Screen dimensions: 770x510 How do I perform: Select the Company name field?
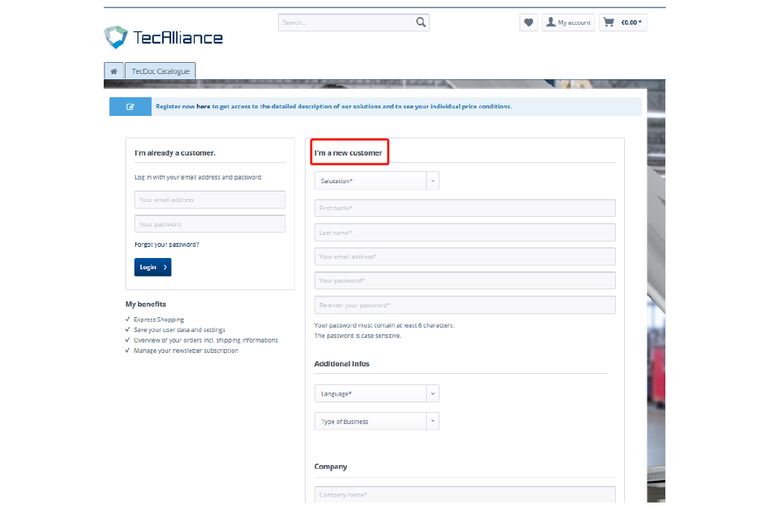[x=465, y=494]
